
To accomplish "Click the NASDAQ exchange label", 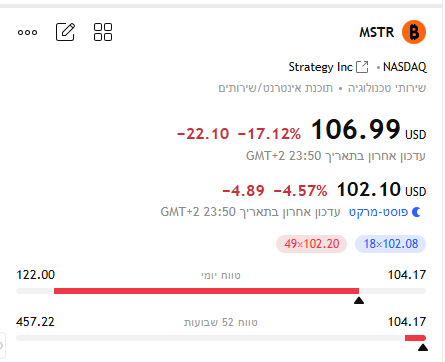I will [x=405, y=67].
